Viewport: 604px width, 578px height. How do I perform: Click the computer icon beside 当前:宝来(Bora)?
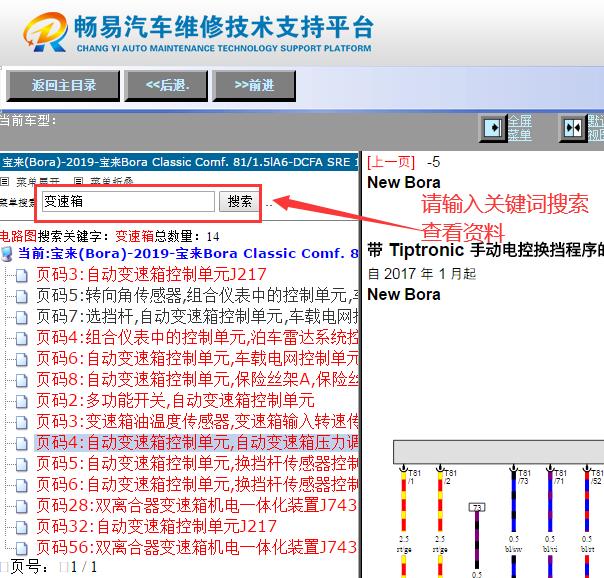7,254
